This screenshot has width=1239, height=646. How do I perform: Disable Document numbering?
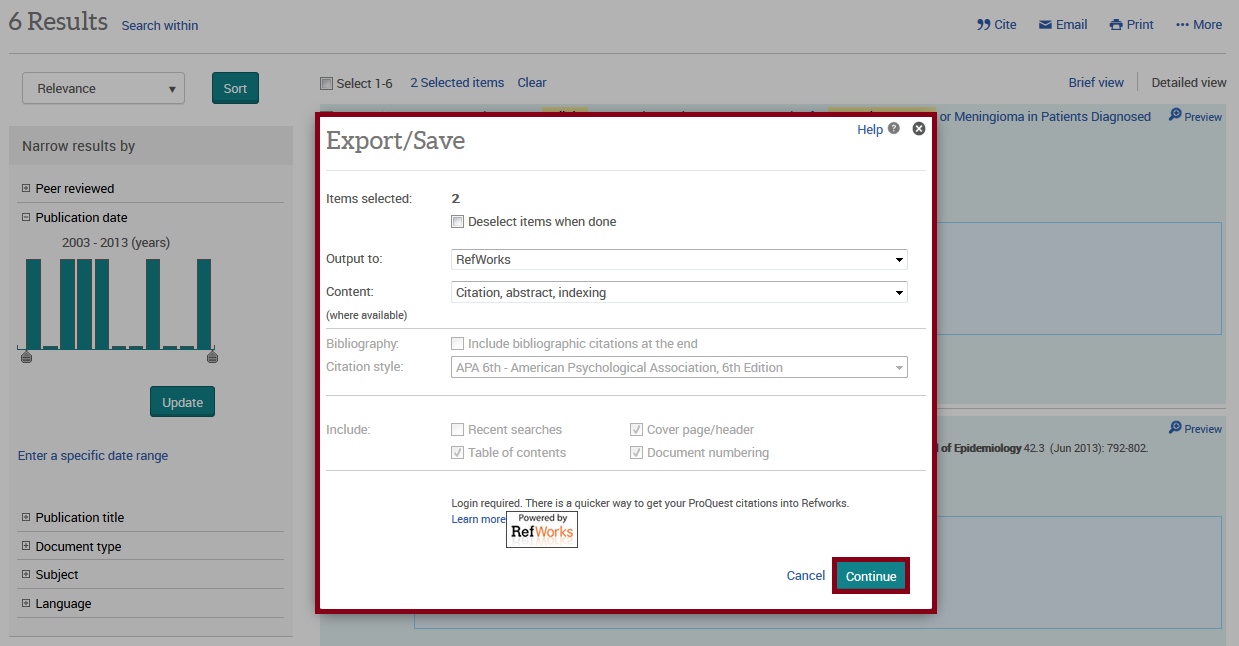pyautogui.click(x=637, y=452)
